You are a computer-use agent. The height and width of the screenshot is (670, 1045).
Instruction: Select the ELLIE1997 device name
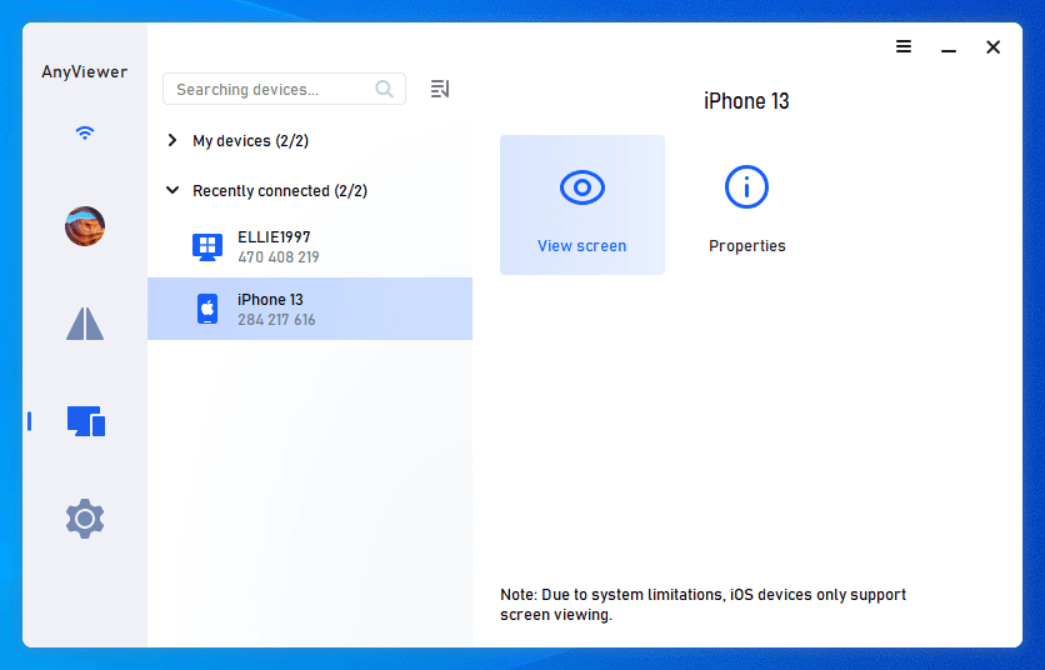click(274, 237)
